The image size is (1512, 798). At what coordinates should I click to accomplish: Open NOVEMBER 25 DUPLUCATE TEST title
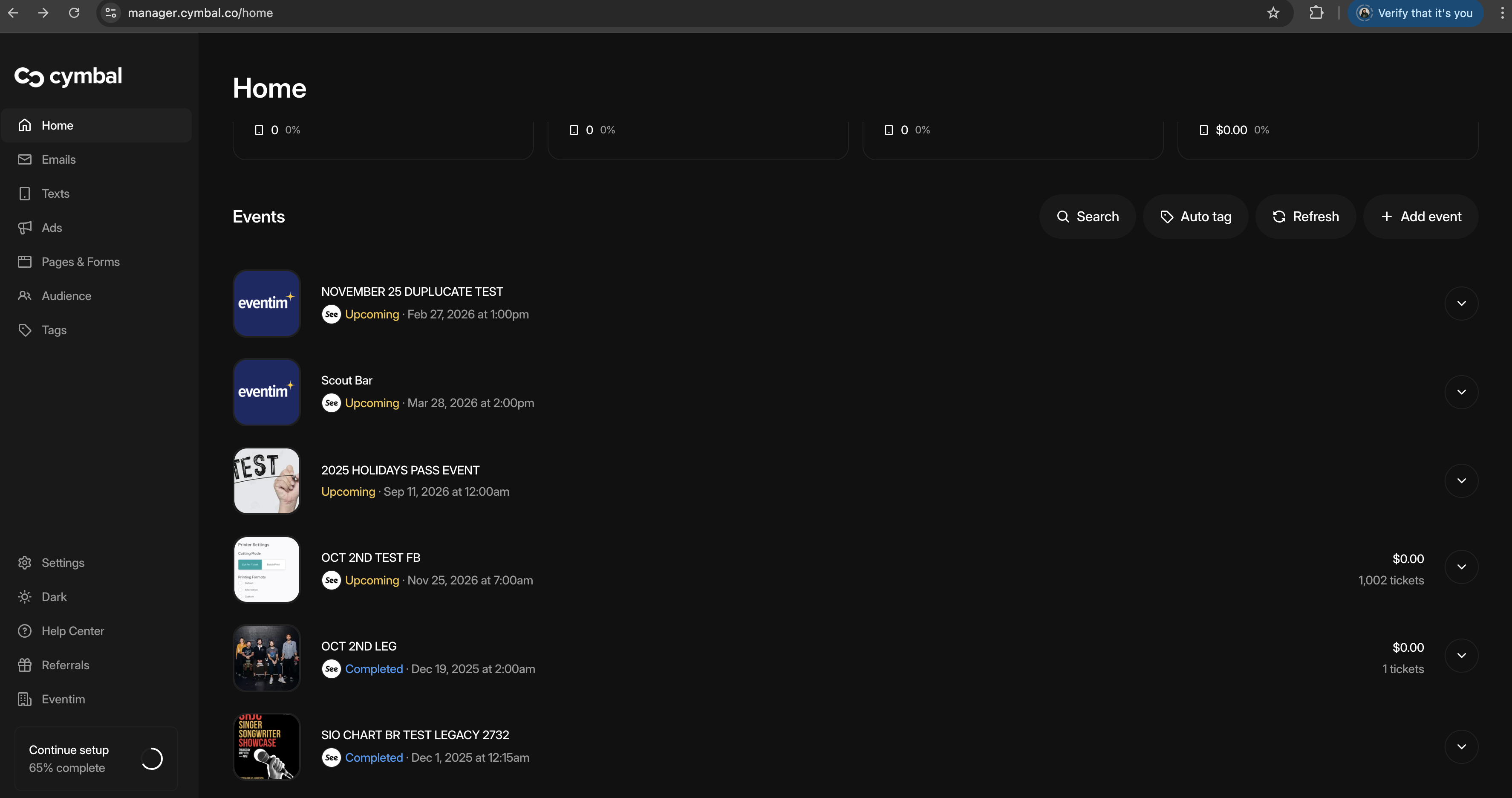click(412, 292)
